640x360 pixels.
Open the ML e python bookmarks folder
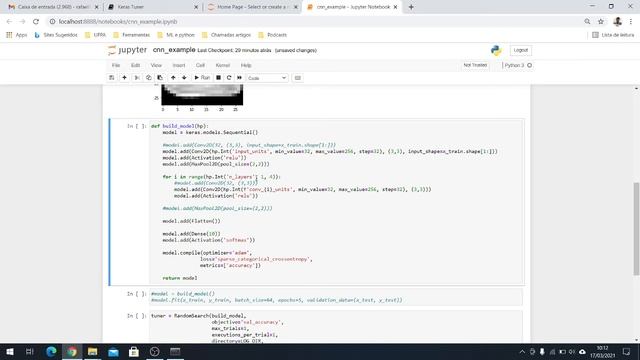click(x=176, y=35)
